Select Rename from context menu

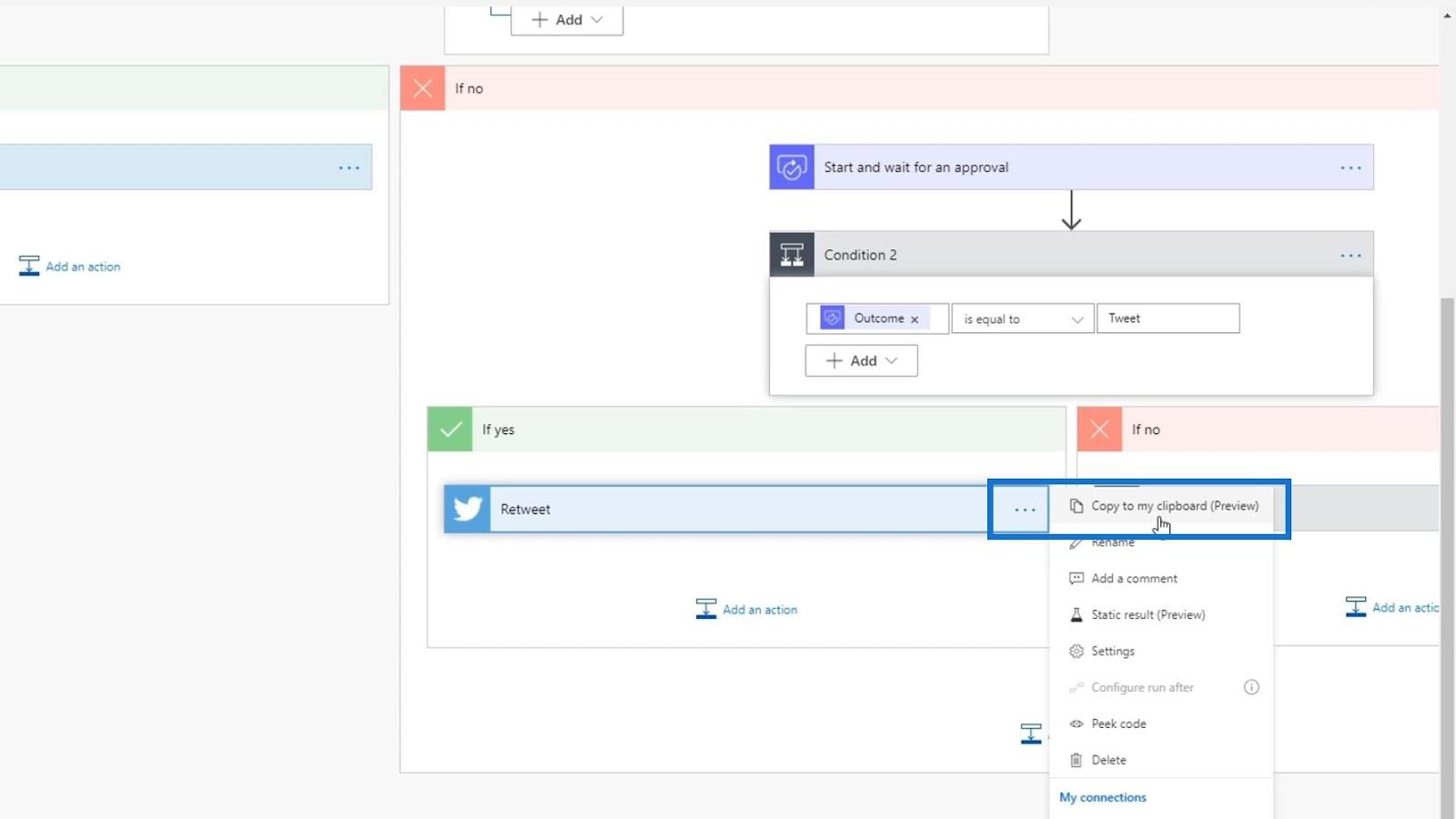[x=1162, y=542]
